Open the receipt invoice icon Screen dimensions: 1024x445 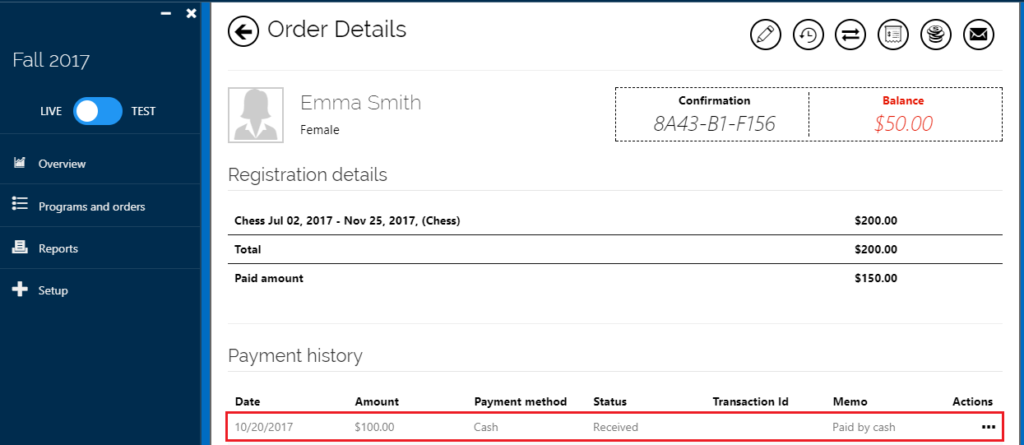click(893, 35)
